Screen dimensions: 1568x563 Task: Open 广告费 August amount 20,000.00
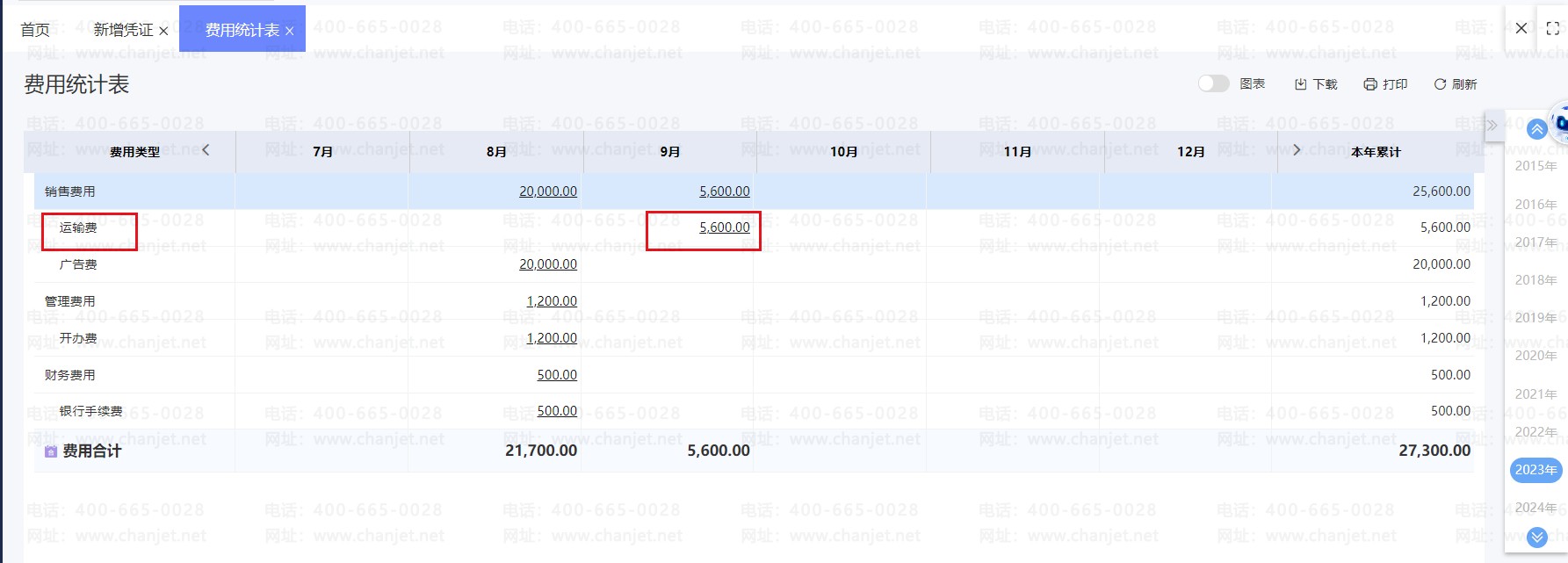pos(547,264)
